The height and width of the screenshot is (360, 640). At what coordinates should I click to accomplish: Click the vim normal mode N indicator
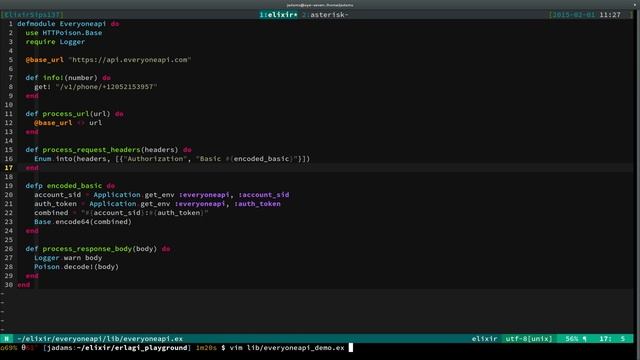tap(7, 339)
